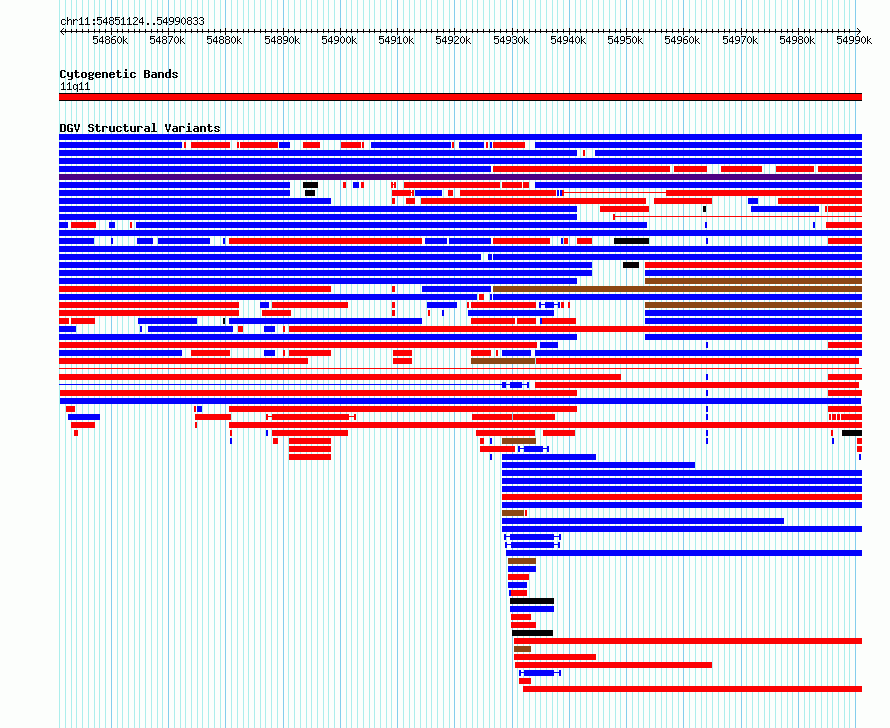Screen dimensions: 890x728
Task: Open the Cytogenetic Bands track title
Action: [119, 74]
